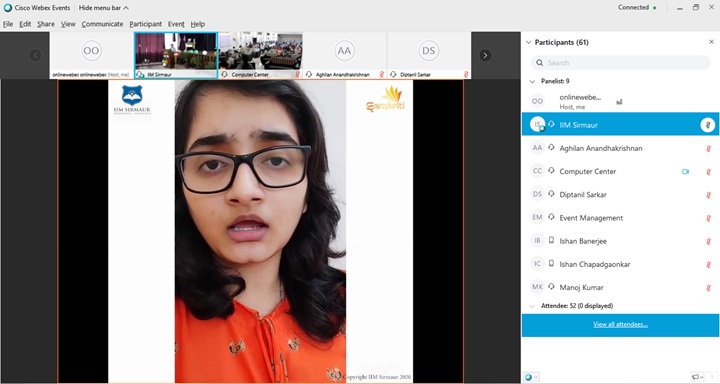
Task: Click the View all attendees link
Action: tap(620, 324)
